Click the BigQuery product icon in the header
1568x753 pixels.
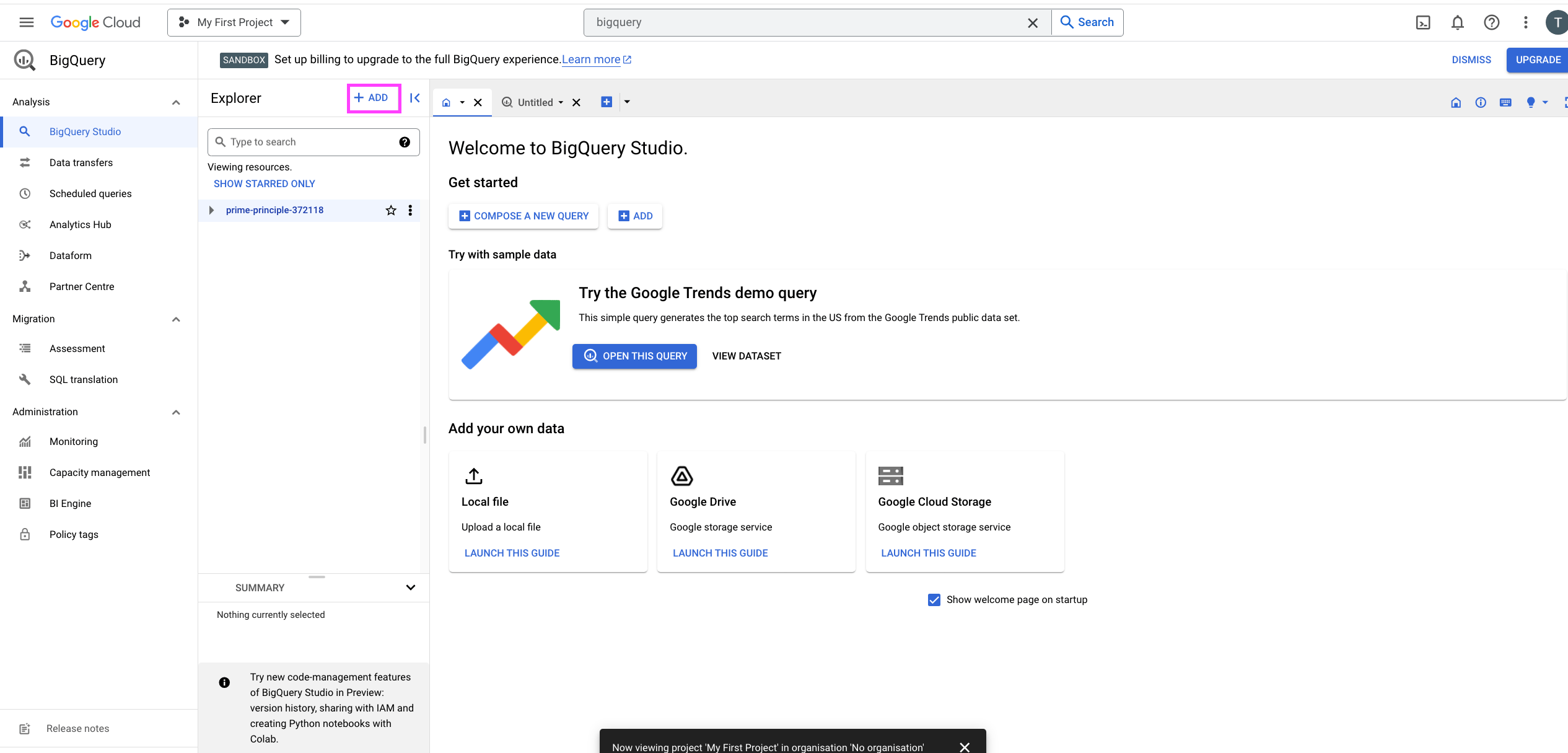coord(25,60)
